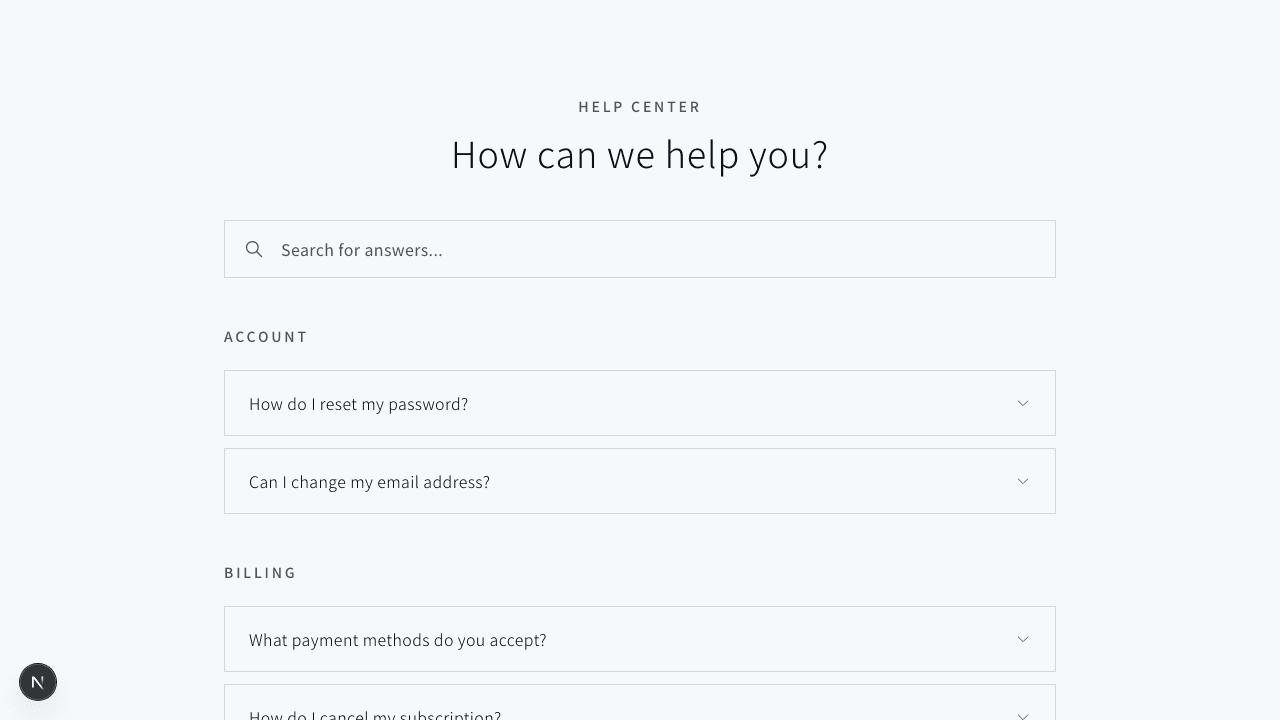The height and width of the screenshot is (720, 1280).
Task: Focus the Search for answers field
Action: [640, 249]
